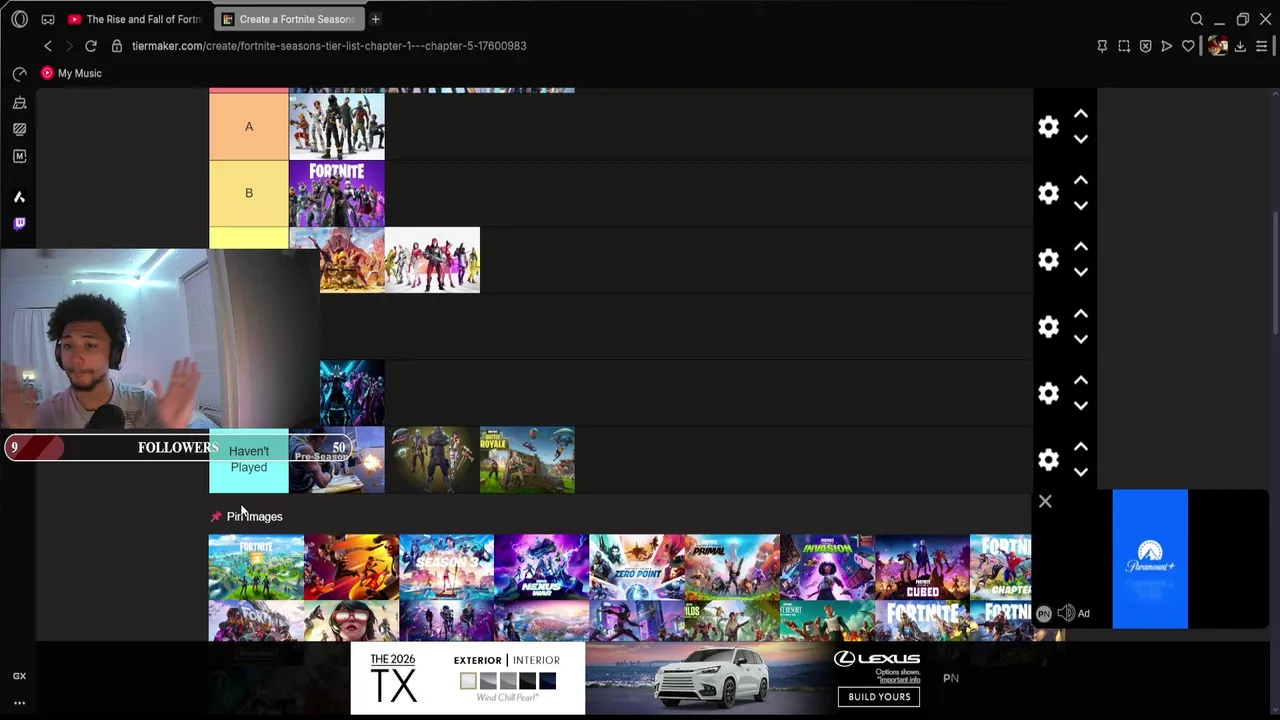Open the striped monitor sidebar icon
This screenshot has height=720, width=1280.
click(x=19, y=129)
